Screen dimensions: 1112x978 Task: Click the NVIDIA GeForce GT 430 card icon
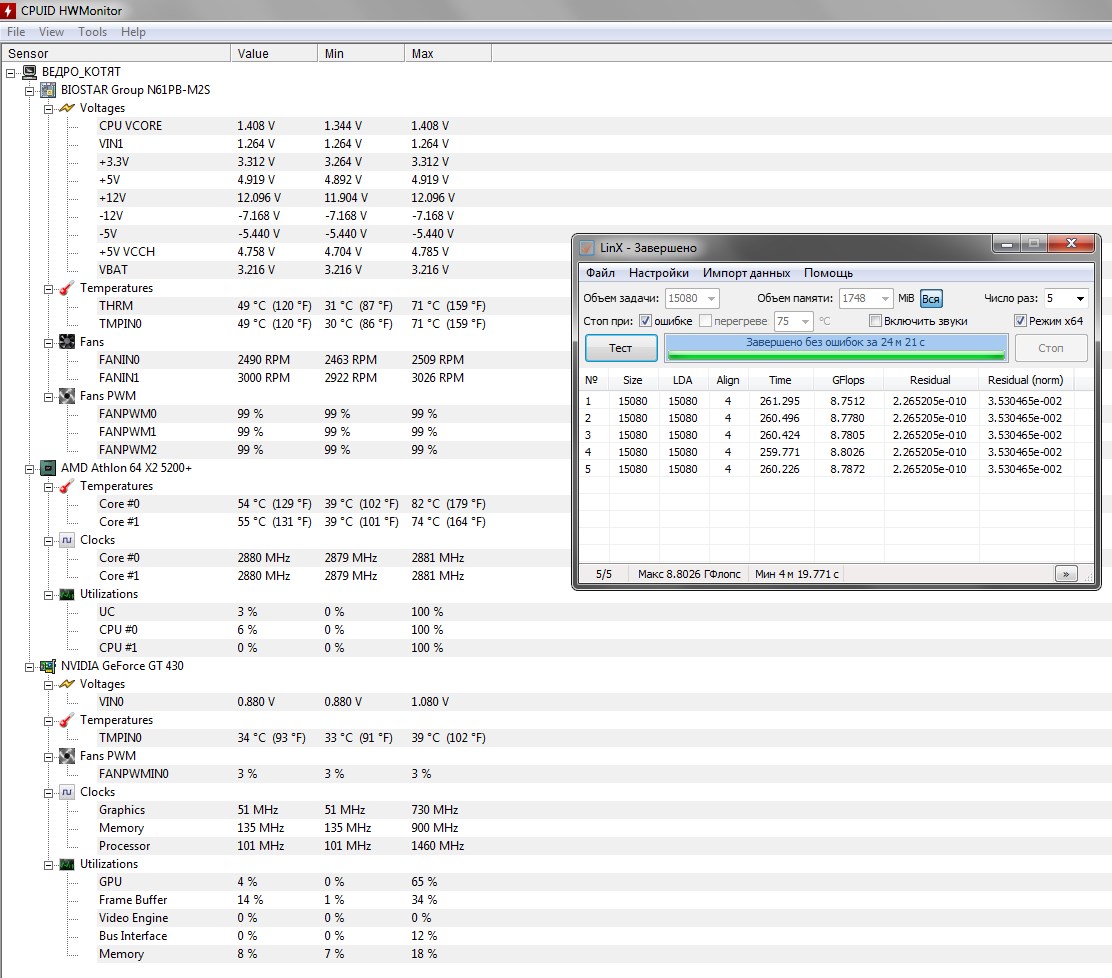[x=48, y=666]
